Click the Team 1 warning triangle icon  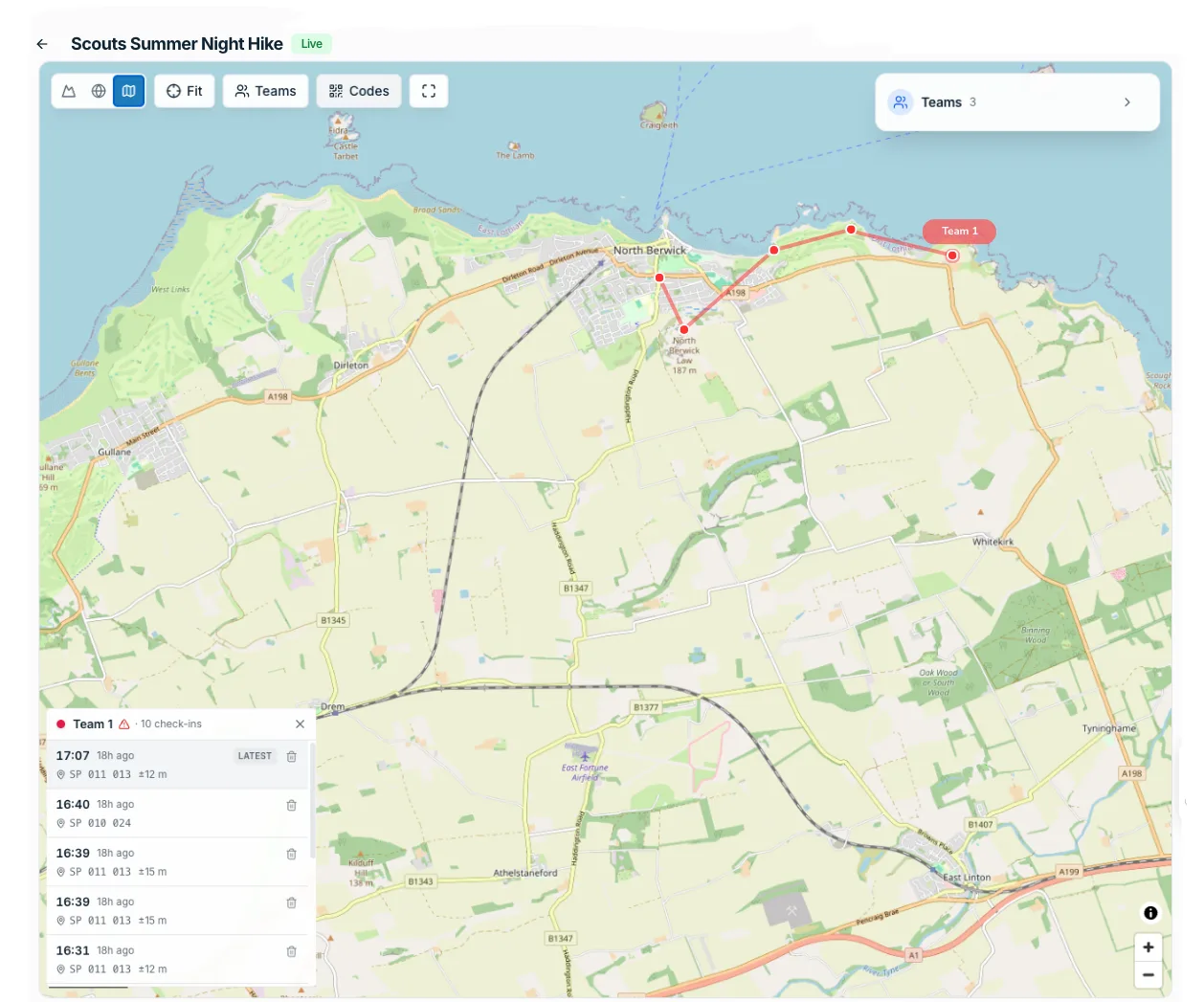pyautogui.click(x=124, y=724)
